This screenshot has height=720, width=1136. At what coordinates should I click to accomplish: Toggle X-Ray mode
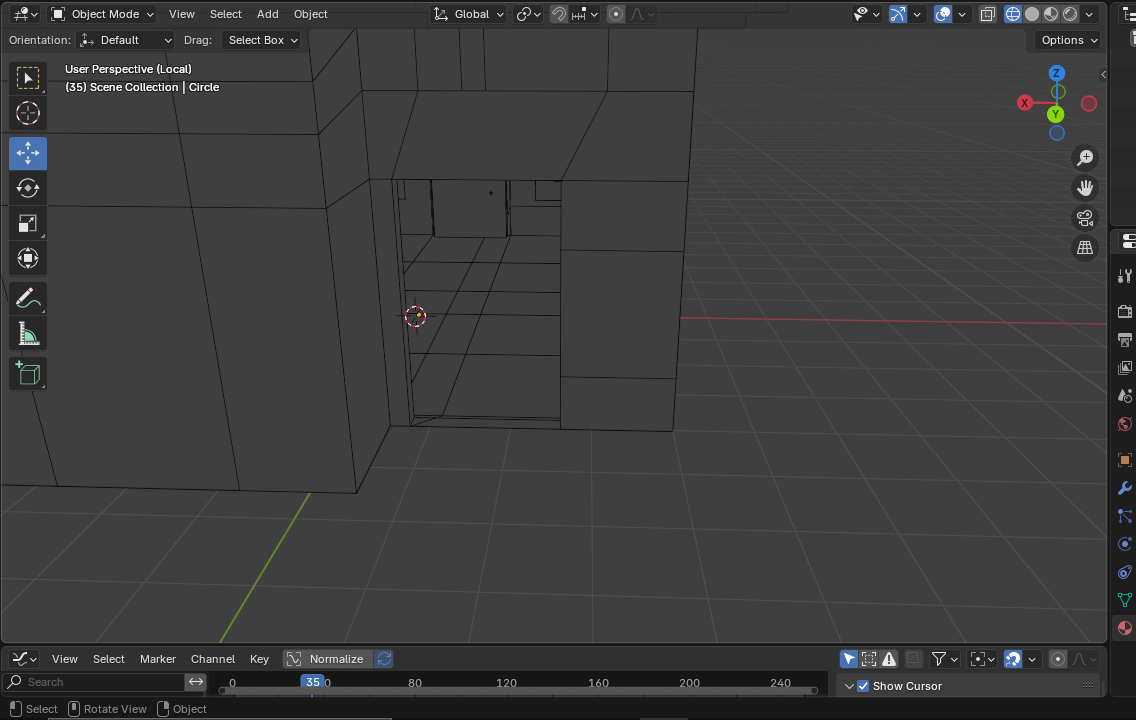point(987,14)
